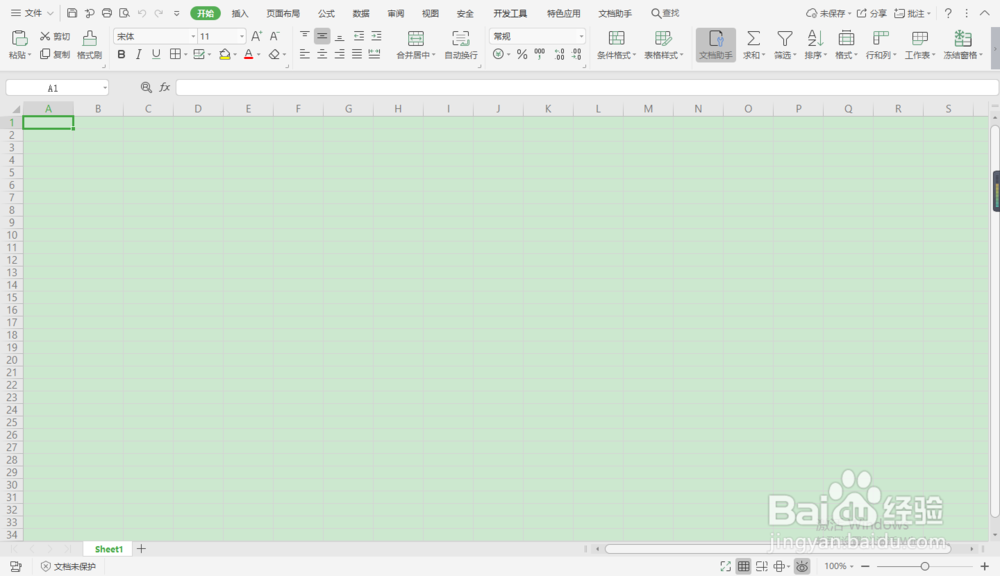Click the Unsaved (未保存) cloud button
Viewport: 1000px width, 576px height.
(x=828, y=13)
